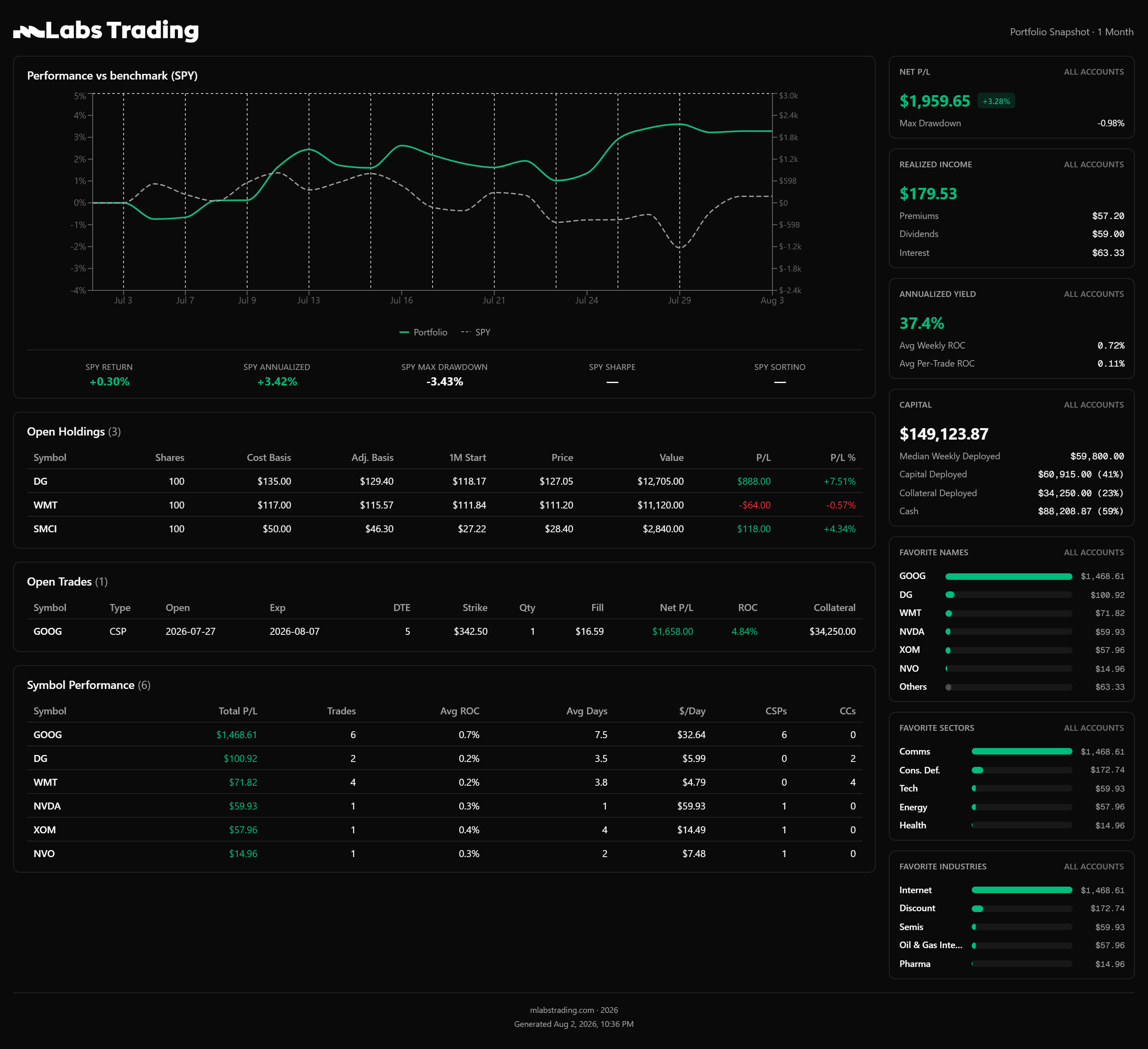Viewport: 1148px width, 1049px height.
Task: Select the GOOG bar in Favorite Names
Action: [x=1009, y=576]
